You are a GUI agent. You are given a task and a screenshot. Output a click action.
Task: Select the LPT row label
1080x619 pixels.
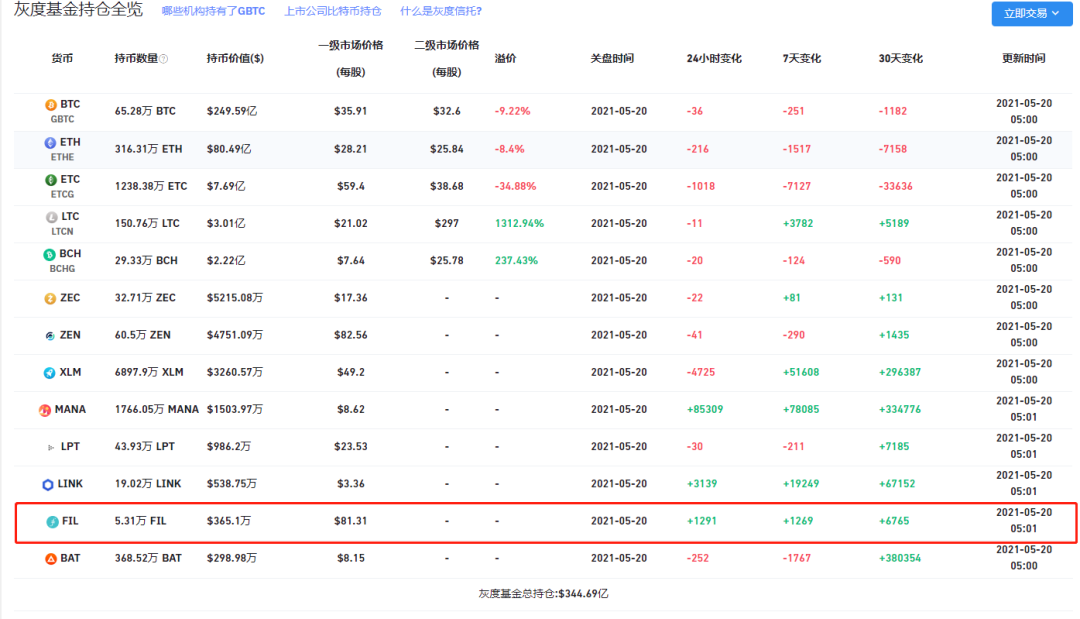pyautogui.click(x=70, y=447)
